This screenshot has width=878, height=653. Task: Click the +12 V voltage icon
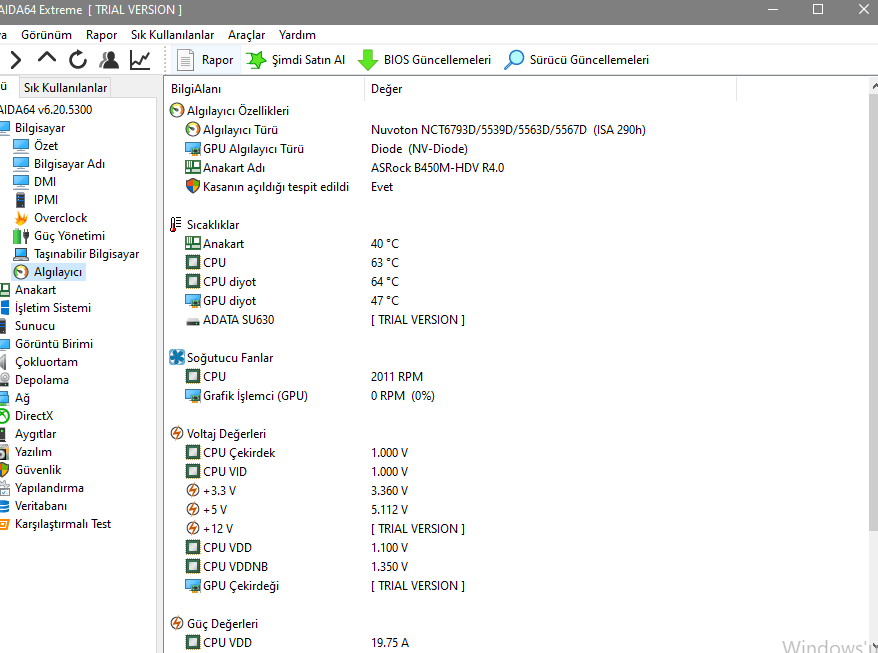pyautogui.click(x=193, y=528)
